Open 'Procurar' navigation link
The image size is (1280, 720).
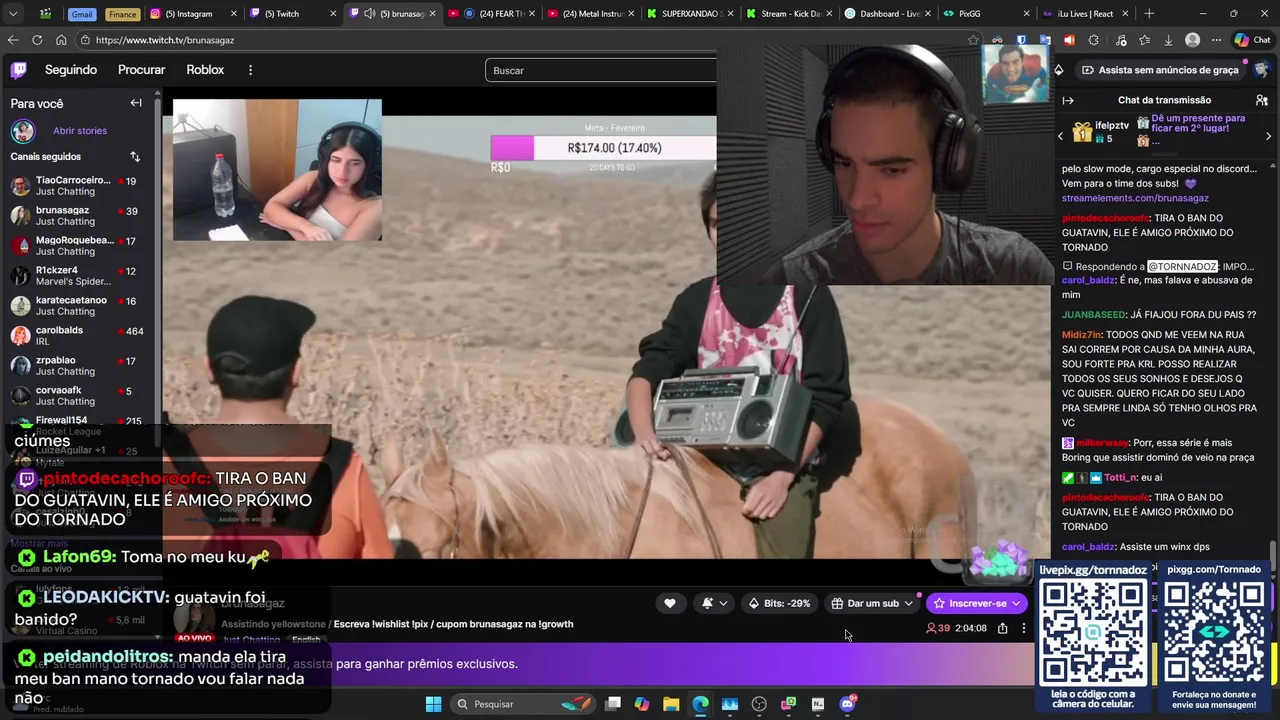[141, 70]
